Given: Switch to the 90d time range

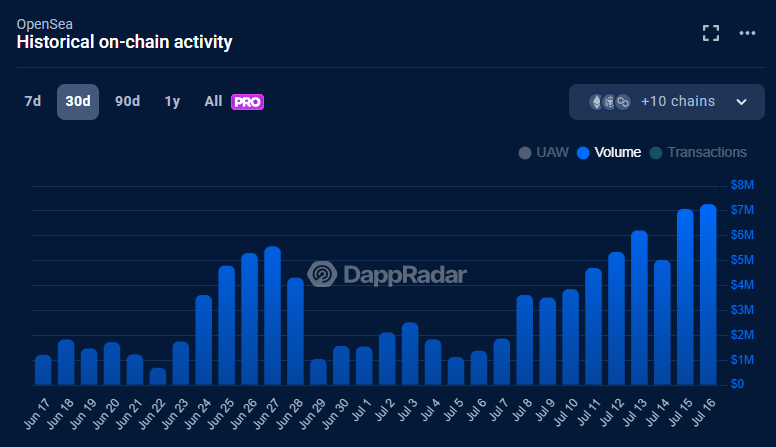Looking at the screenshot, I should coord(128,101).
